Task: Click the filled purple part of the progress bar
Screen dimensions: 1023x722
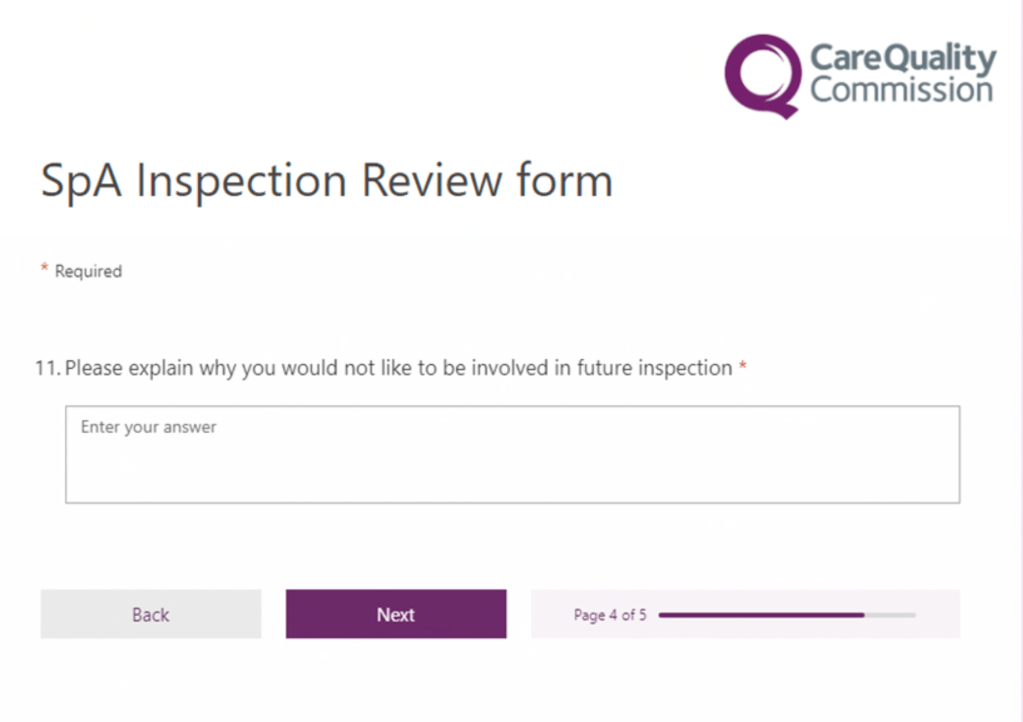Action: click(x=760, y=615)
